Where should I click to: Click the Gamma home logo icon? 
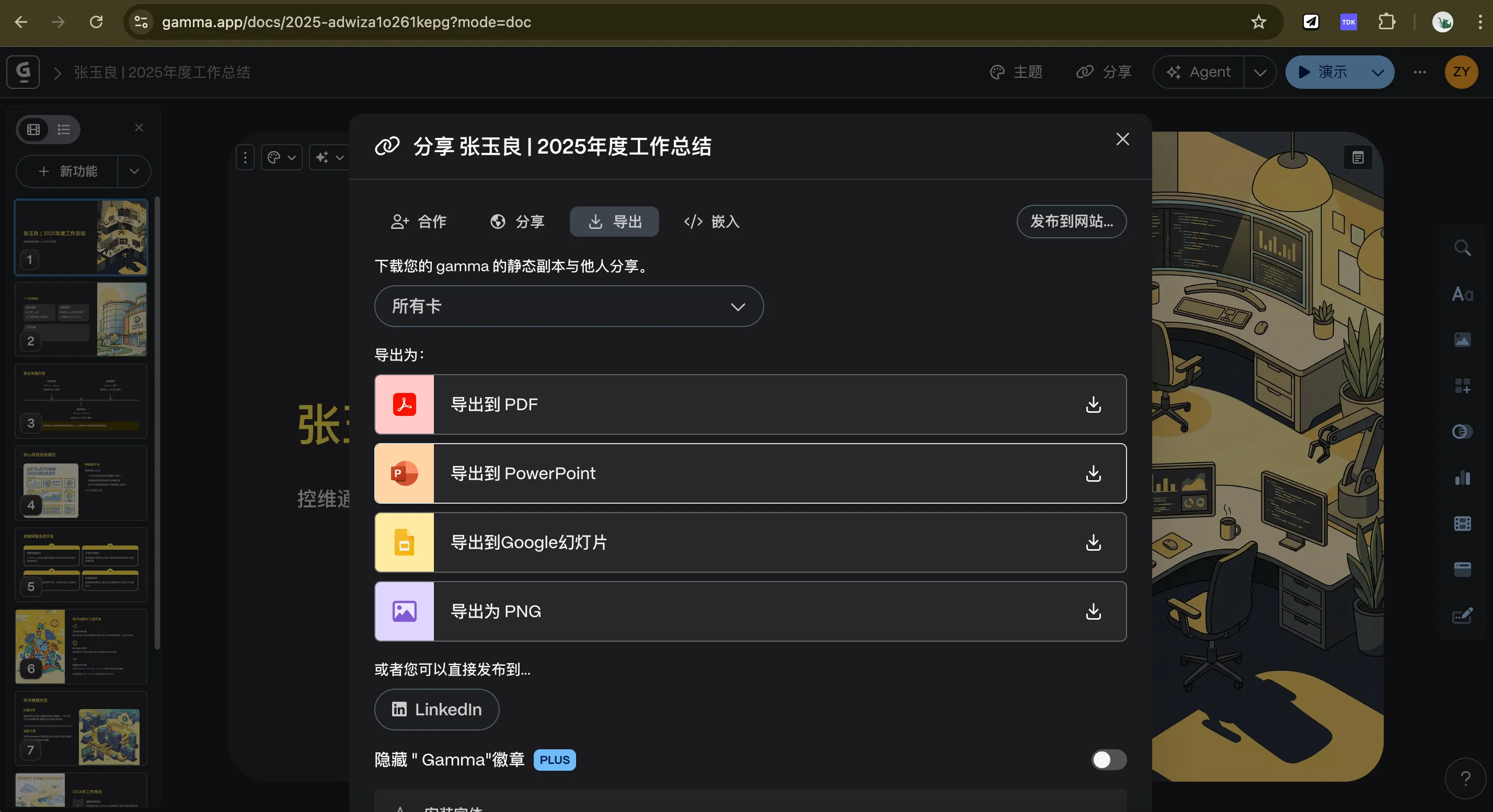tap(23, 72)
